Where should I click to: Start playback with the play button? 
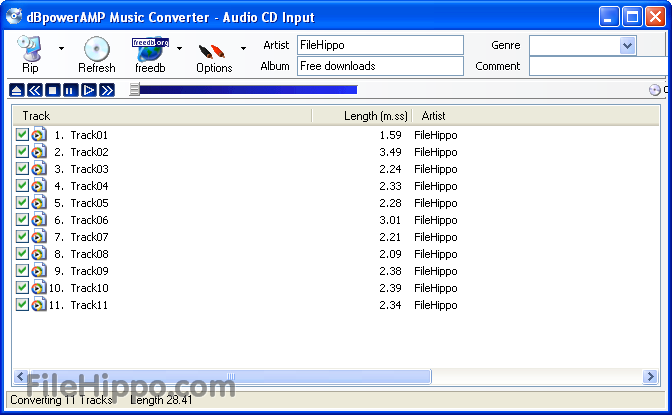tap(88, 90)
